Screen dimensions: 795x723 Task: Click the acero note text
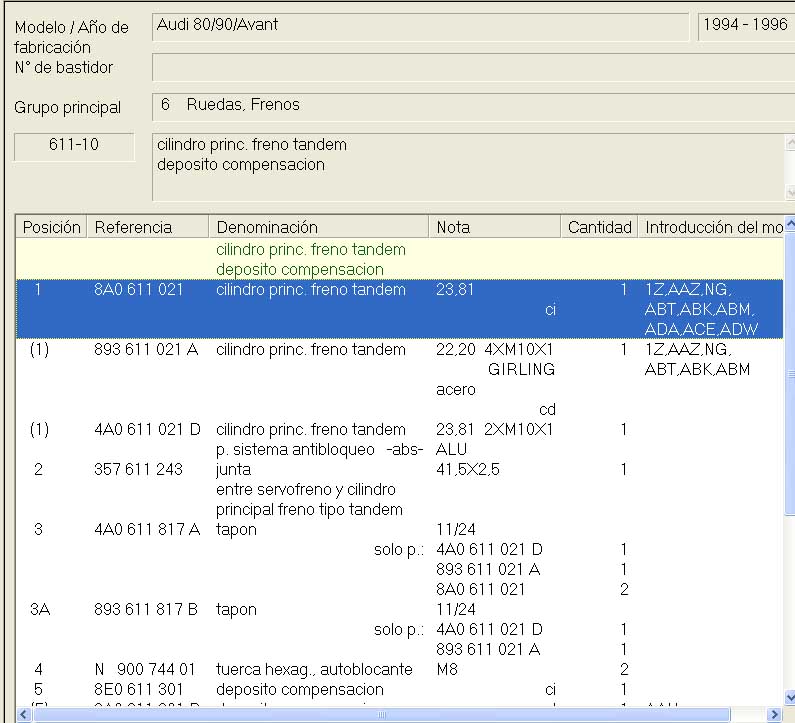point(455,389)
